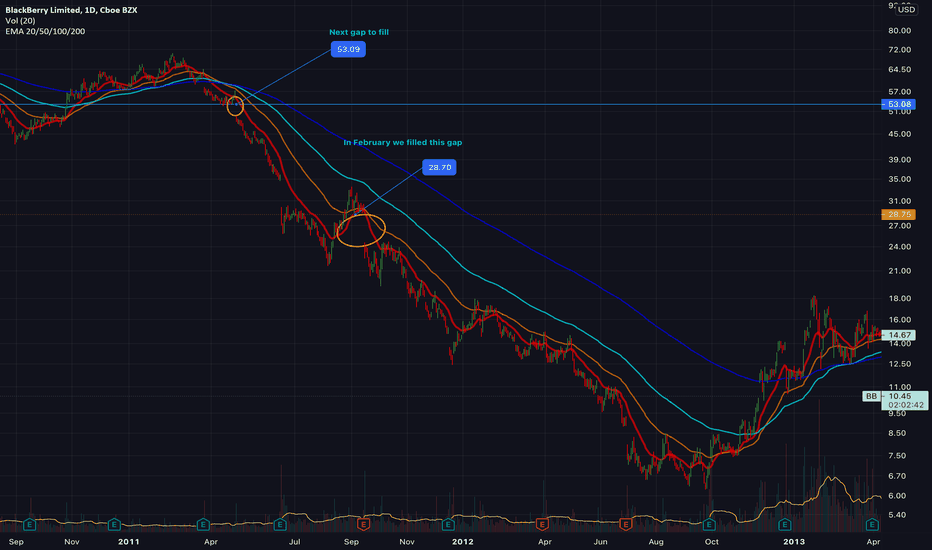Click the Oct label on time axis
The image size is (932, 550).
[x=711, y=542]
